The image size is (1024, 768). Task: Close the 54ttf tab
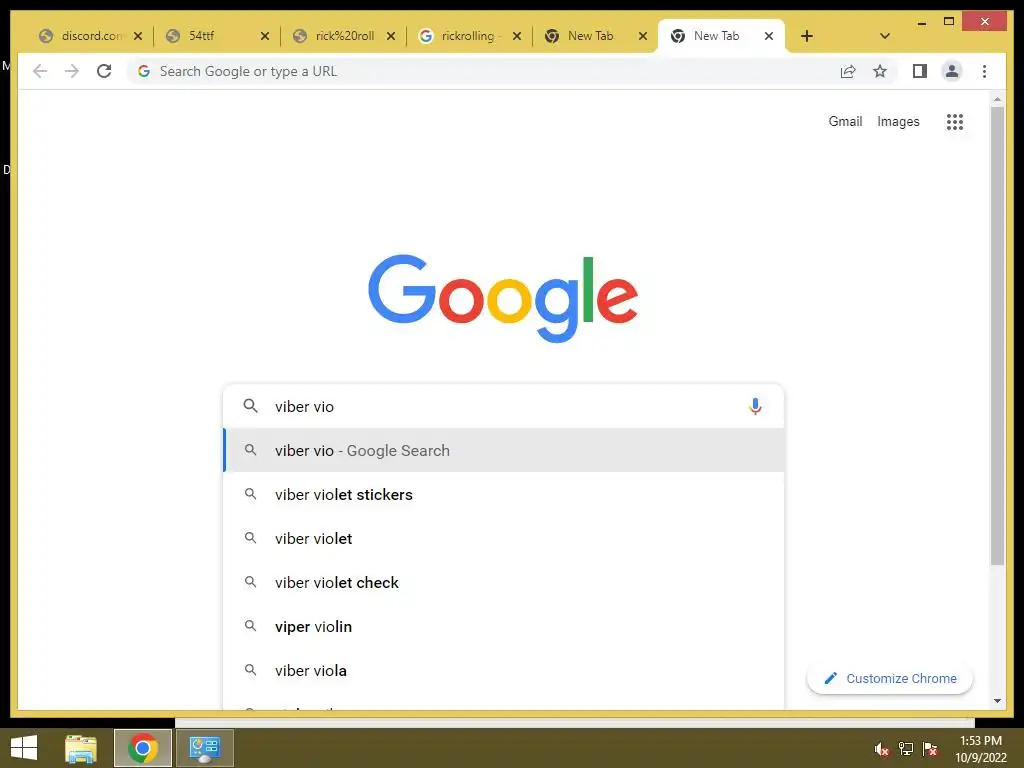(264, 36)
